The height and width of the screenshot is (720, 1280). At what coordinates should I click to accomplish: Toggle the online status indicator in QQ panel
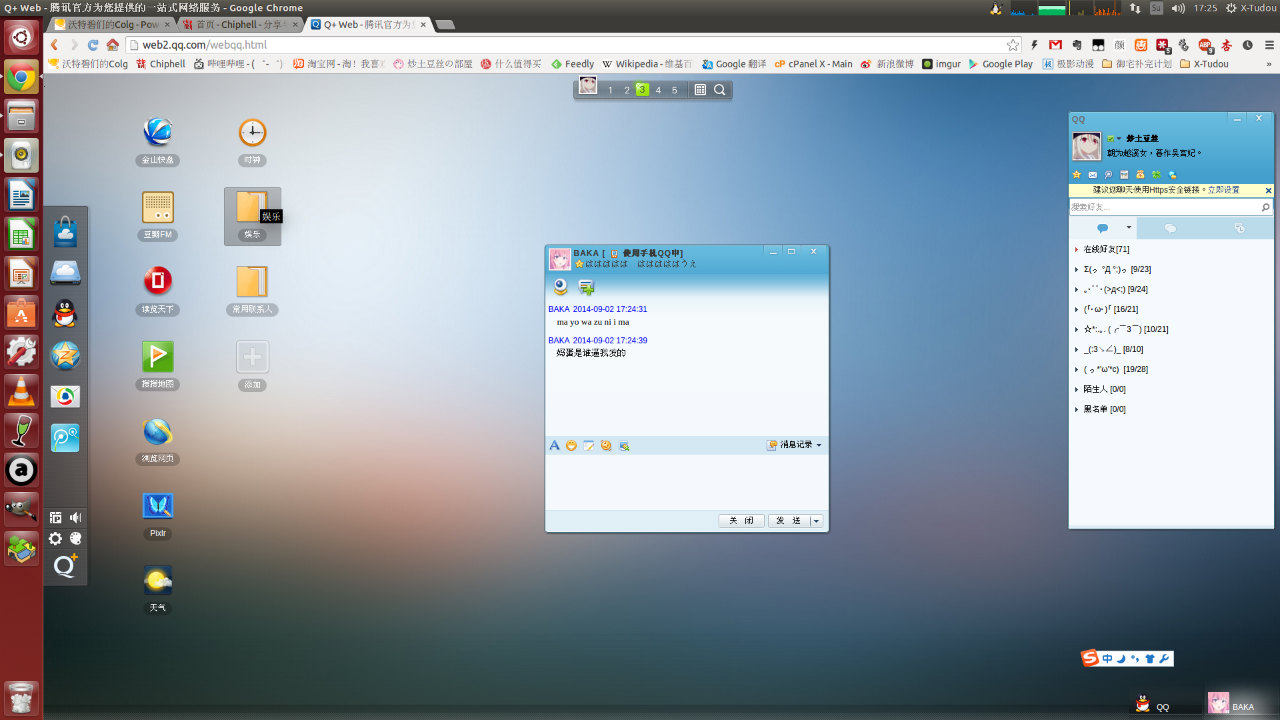[x=1112, y=138]
